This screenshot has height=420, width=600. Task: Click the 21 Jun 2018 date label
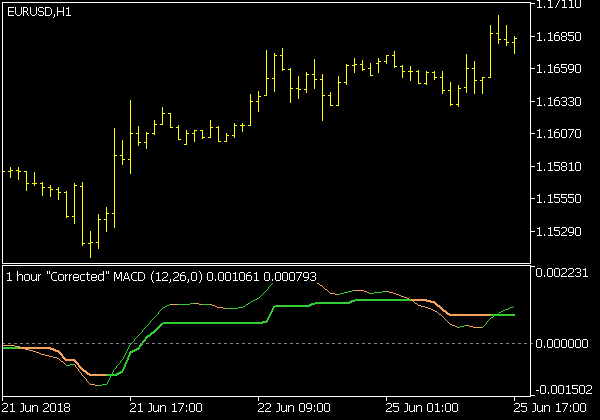point(36,408)
